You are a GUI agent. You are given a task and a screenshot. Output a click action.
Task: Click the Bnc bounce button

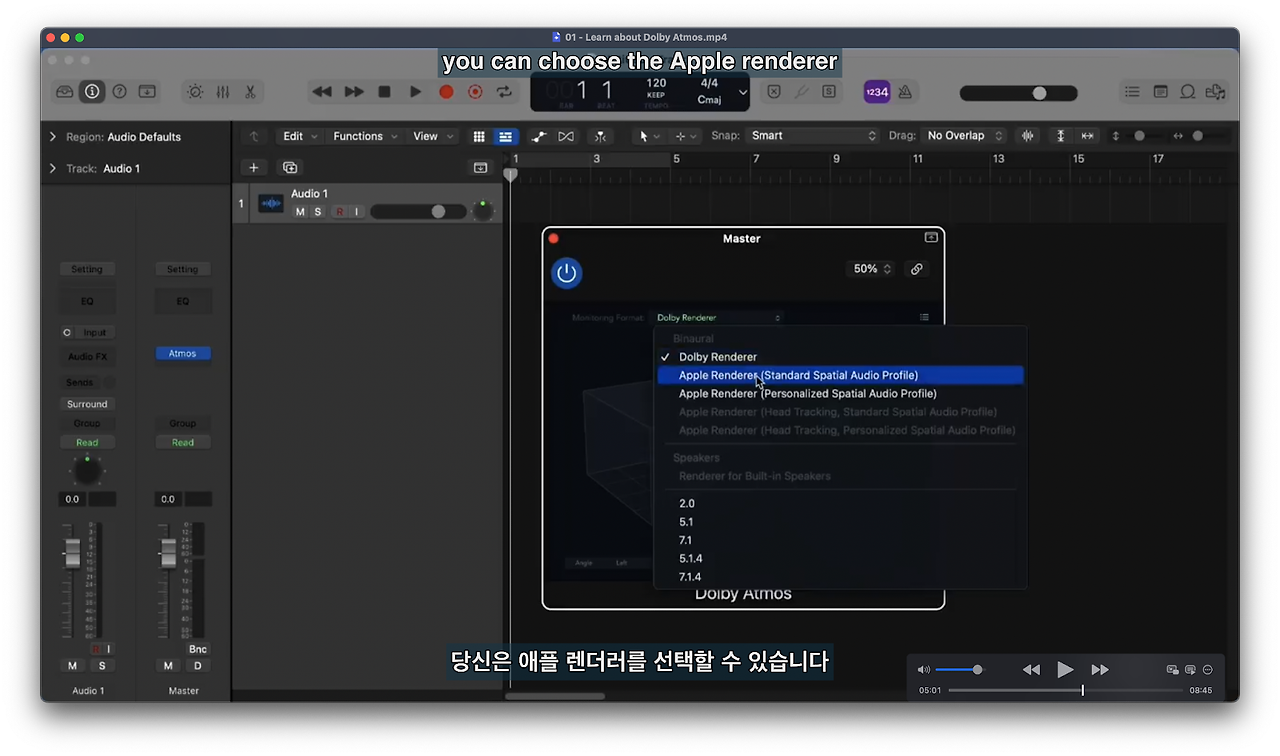pos(198,649)
